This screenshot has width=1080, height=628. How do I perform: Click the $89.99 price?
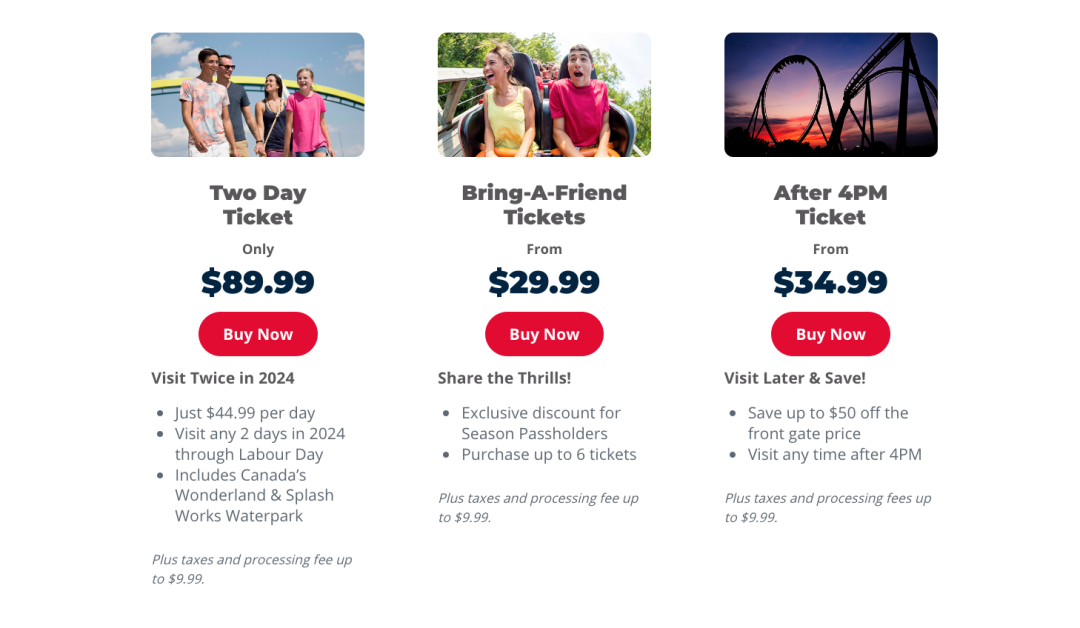pyautogui.click(x=258, y=282)
